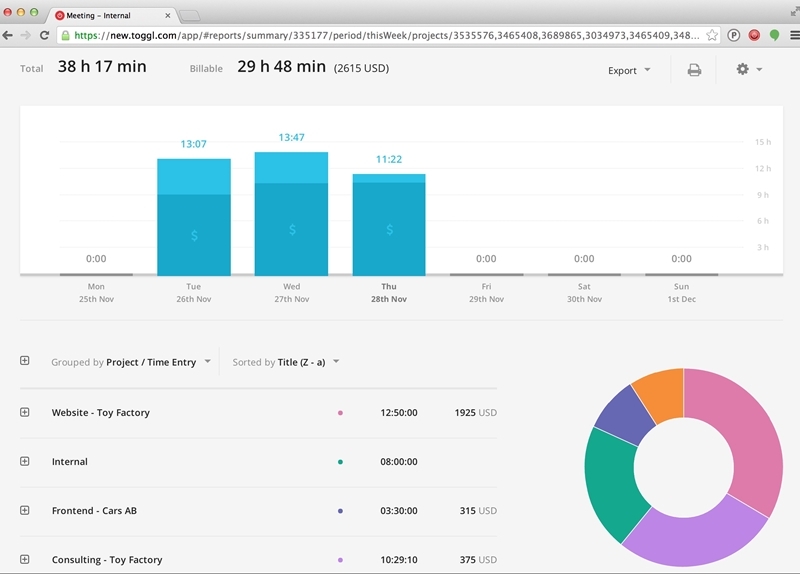Click the Frontend - Cars AB project name
Viewport: 800px width, 574px height.
coord(94,510)
